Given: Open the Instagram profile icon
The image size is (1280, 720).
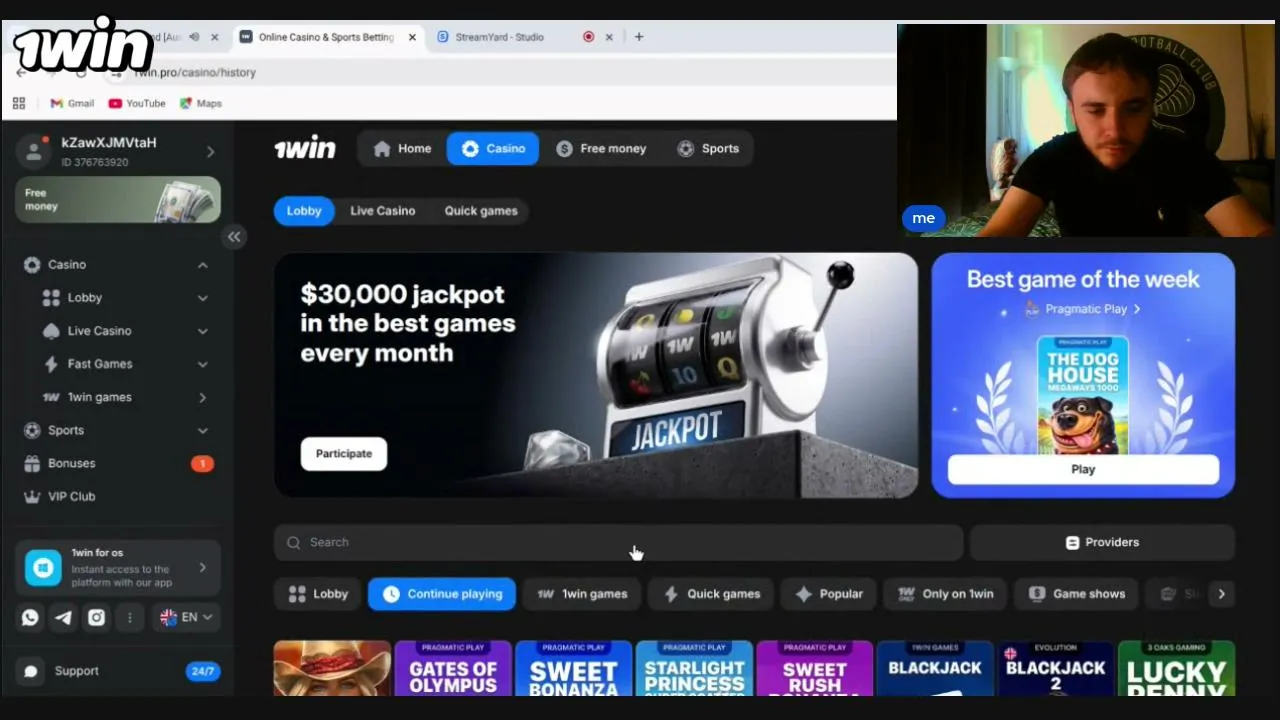Looking at the screenshot, I should coord(96,618).
